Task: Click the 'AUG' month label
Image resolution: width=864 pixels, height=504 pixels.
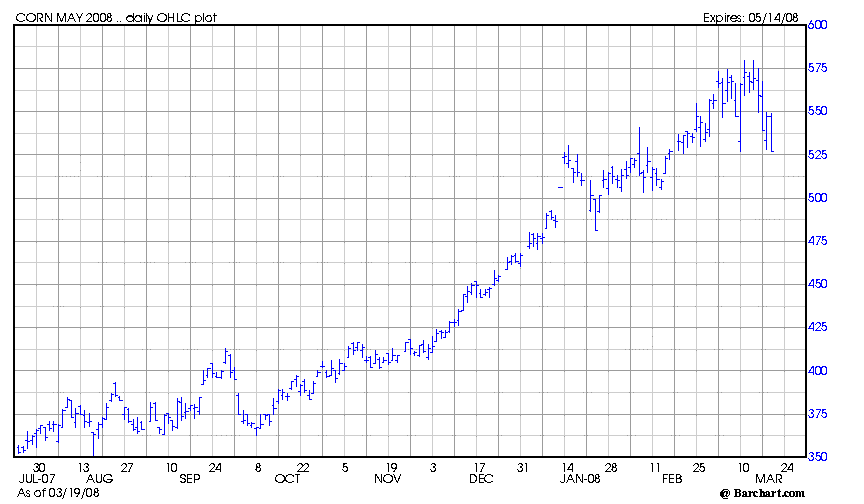Action: click(x=100, y=479)
